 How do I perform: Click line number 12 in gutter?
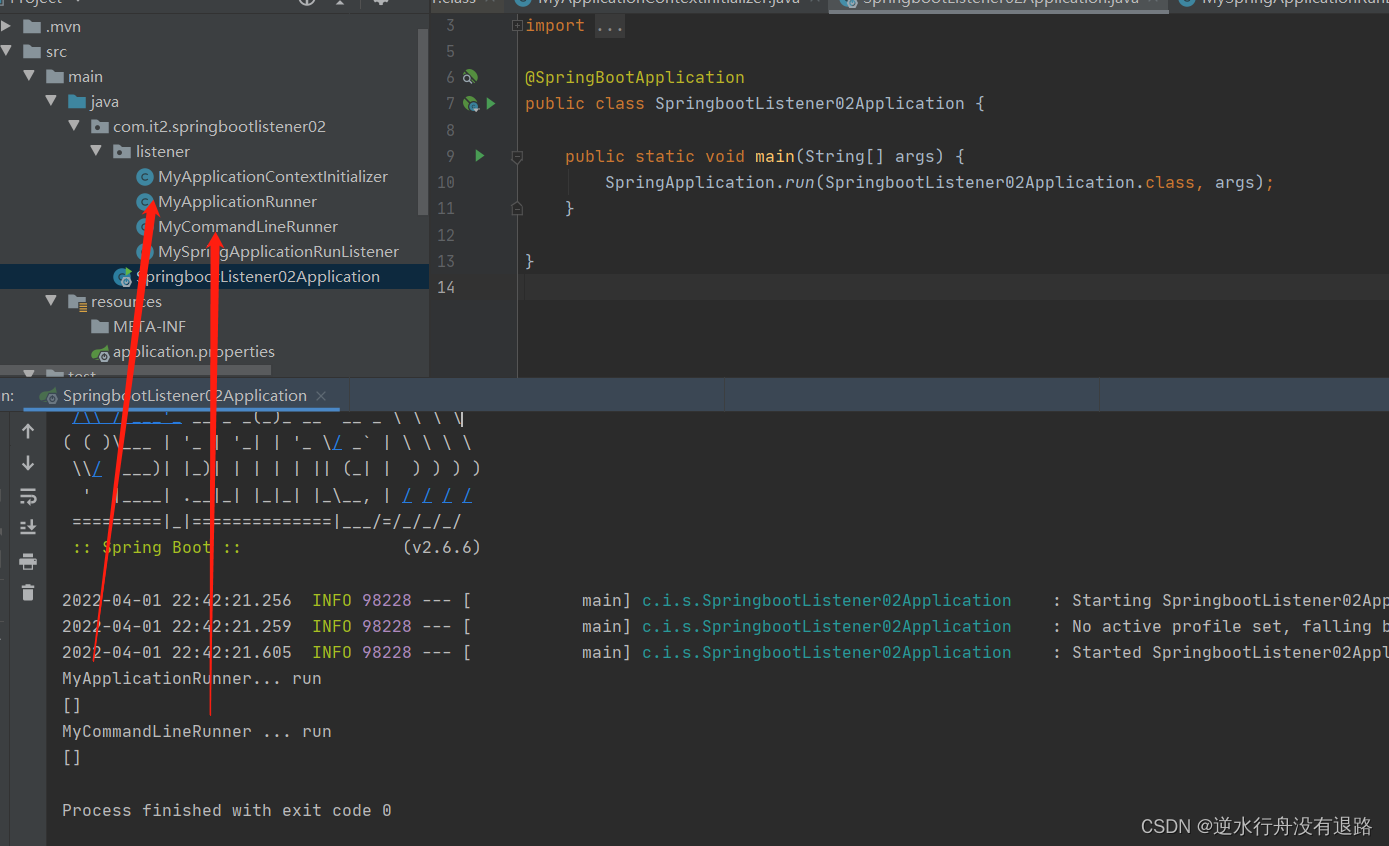pos(445,235)
